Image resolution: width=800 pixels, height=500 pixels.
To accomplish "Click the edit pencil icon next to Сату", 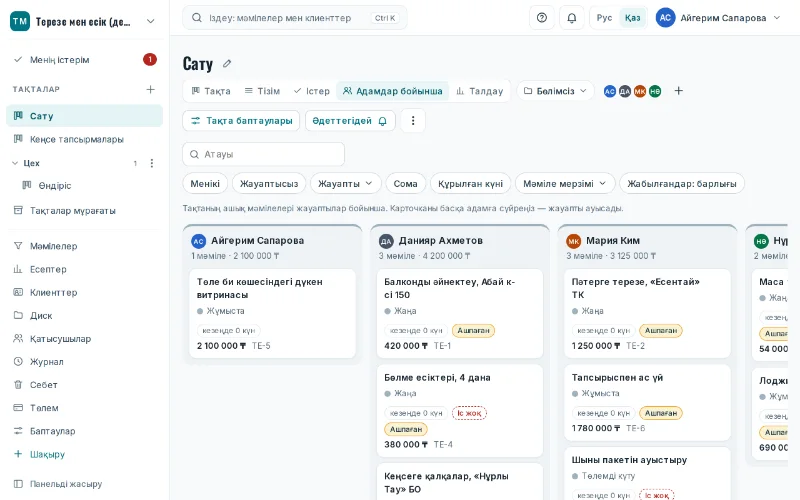I will point(227,64).
